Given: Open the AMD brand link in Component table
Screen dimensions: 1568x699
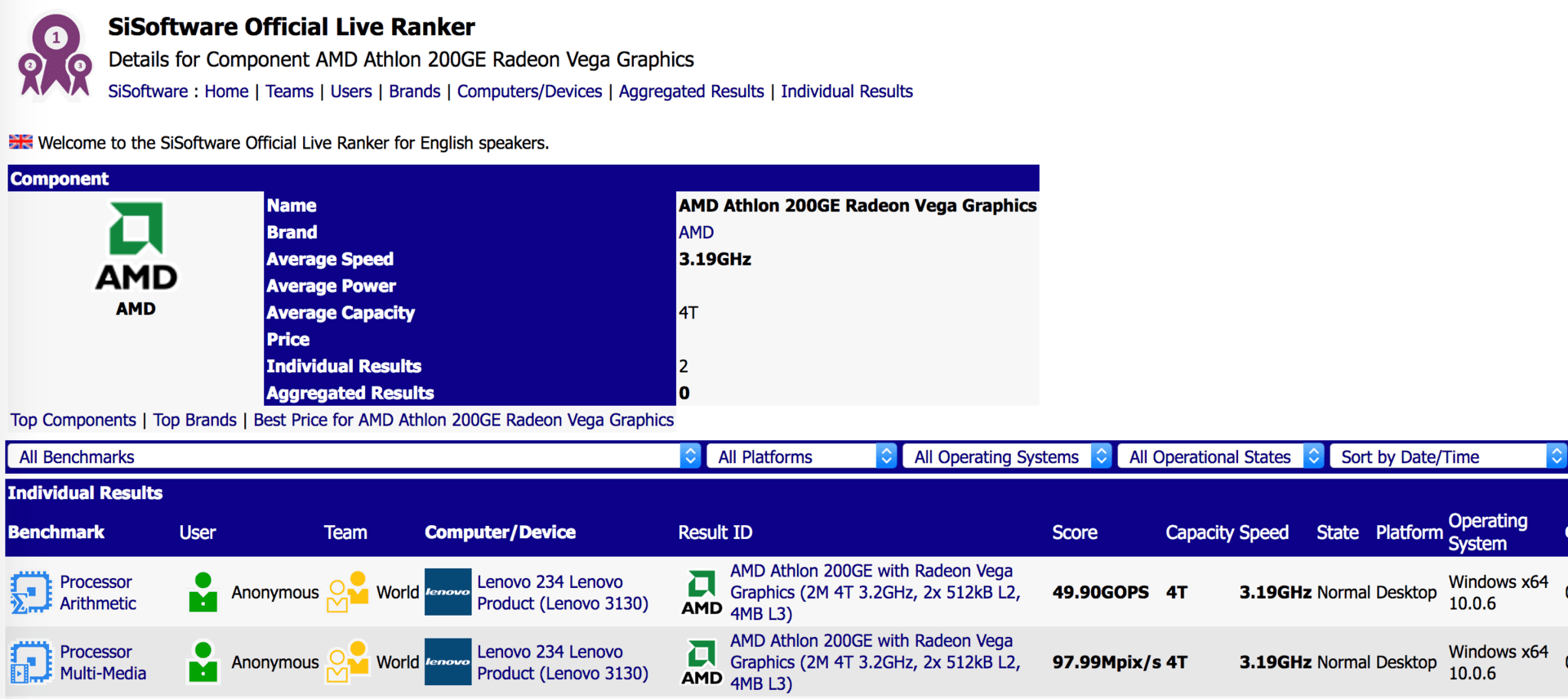Looking at the screenshot, I should coord(697,232).
